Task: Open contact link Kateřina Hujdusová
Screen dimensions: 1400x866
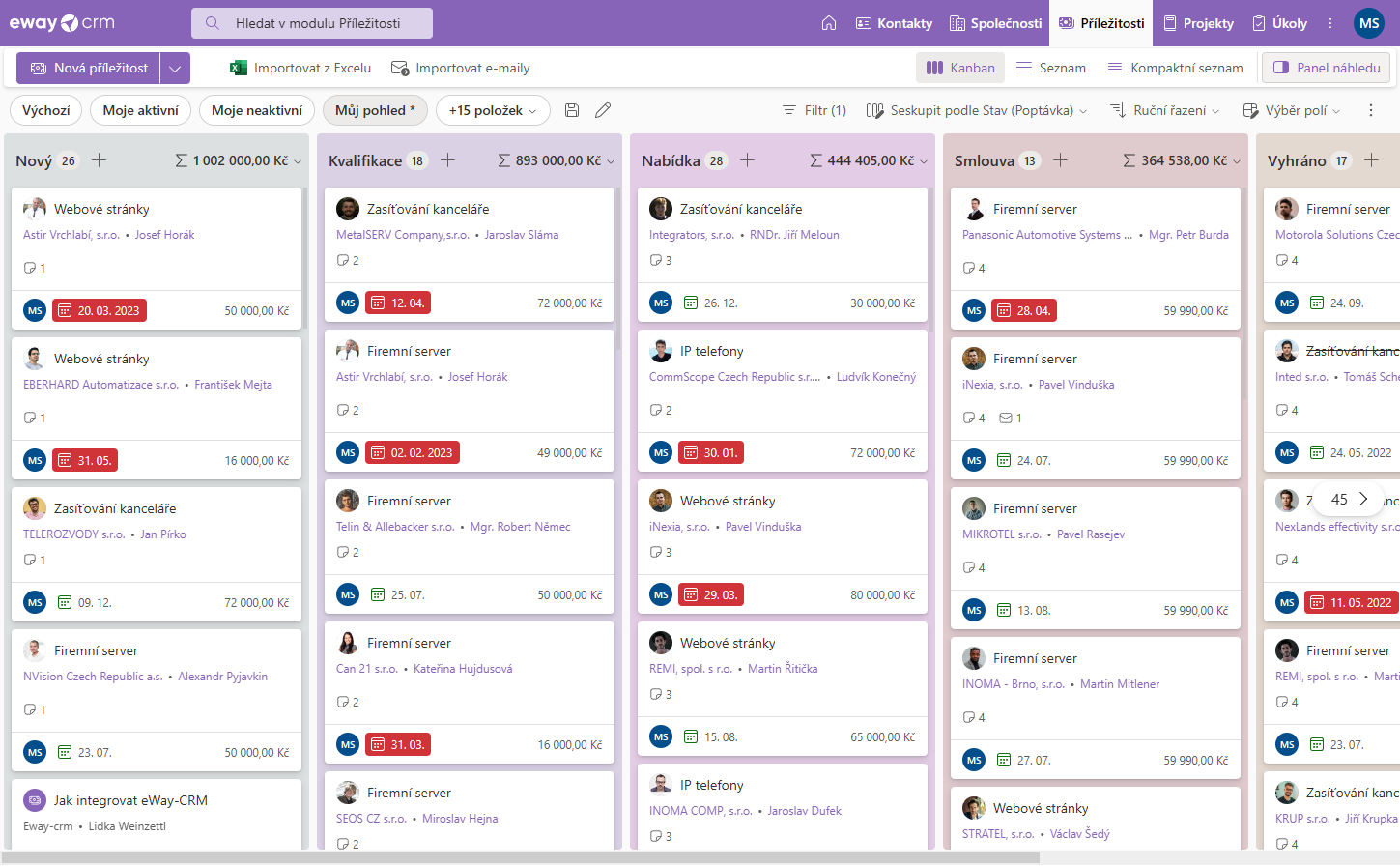Action: coord(463,669)
